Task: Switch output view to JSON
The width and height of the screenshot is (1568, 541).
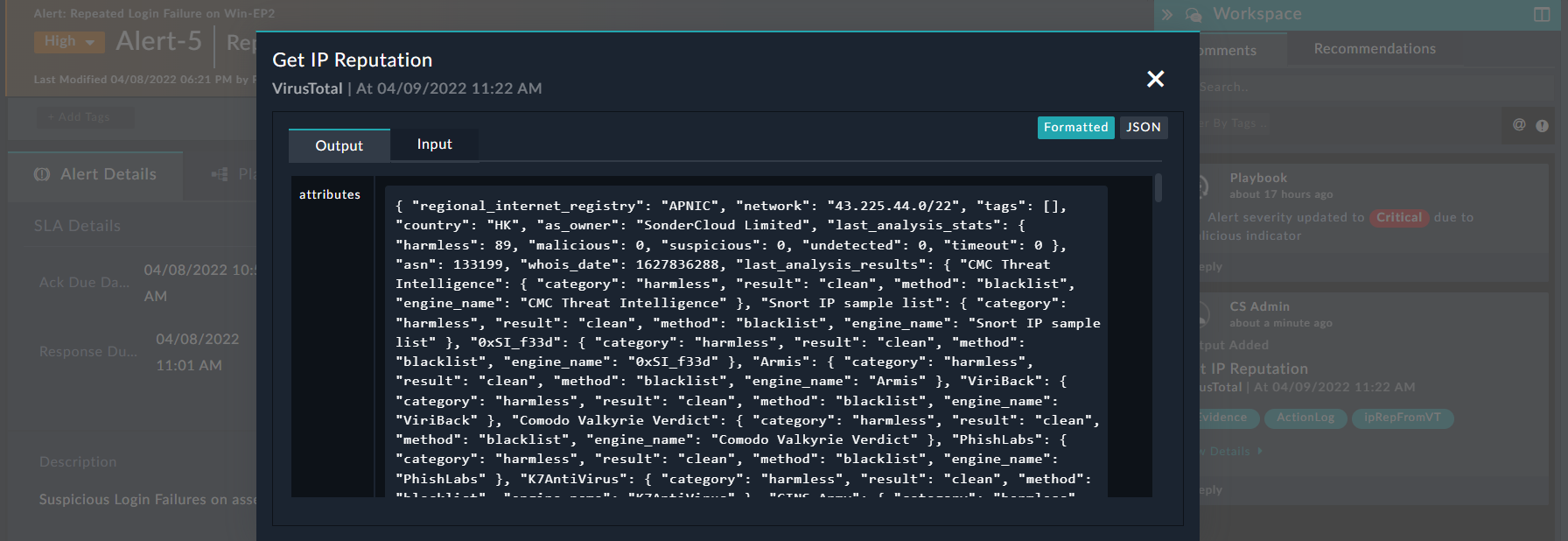Action: 1143,127
